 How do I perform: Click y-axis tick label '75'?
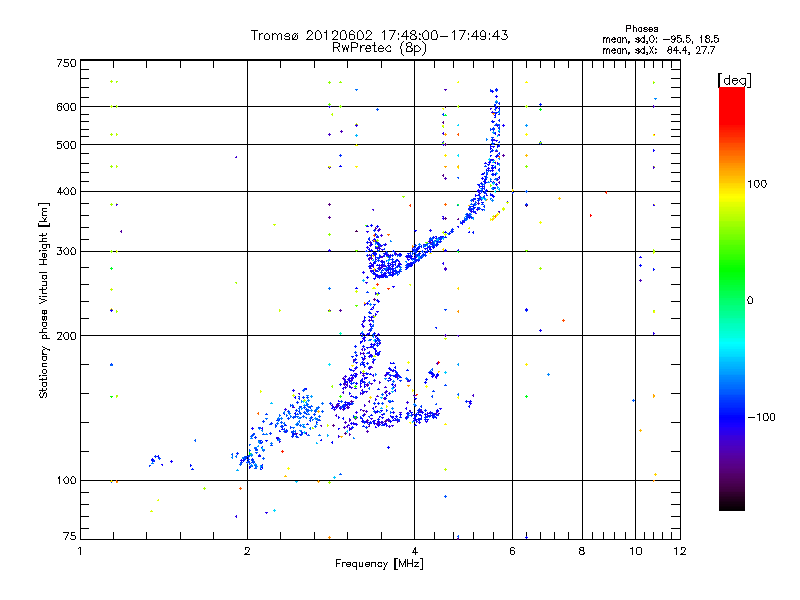pos(70,536)
